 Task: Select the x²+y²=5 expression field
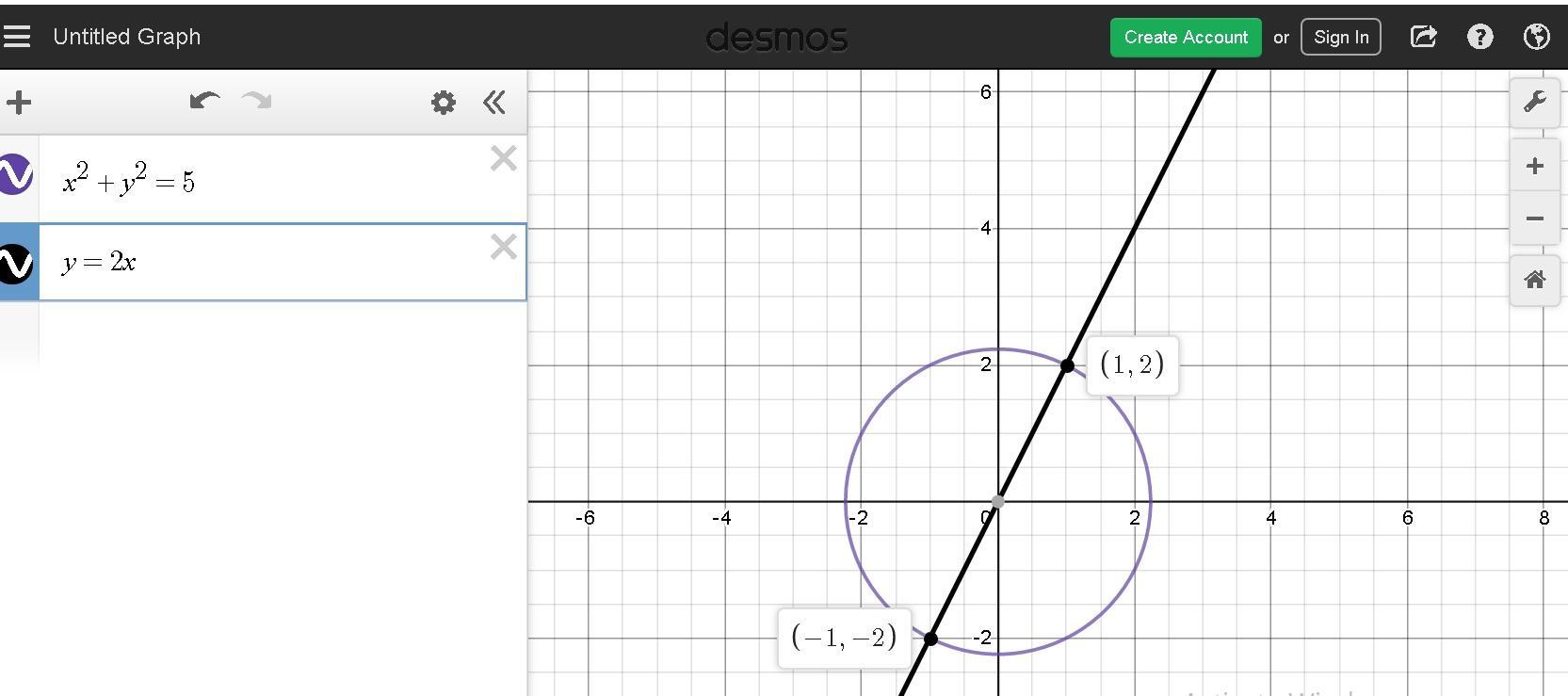[283, 180]
